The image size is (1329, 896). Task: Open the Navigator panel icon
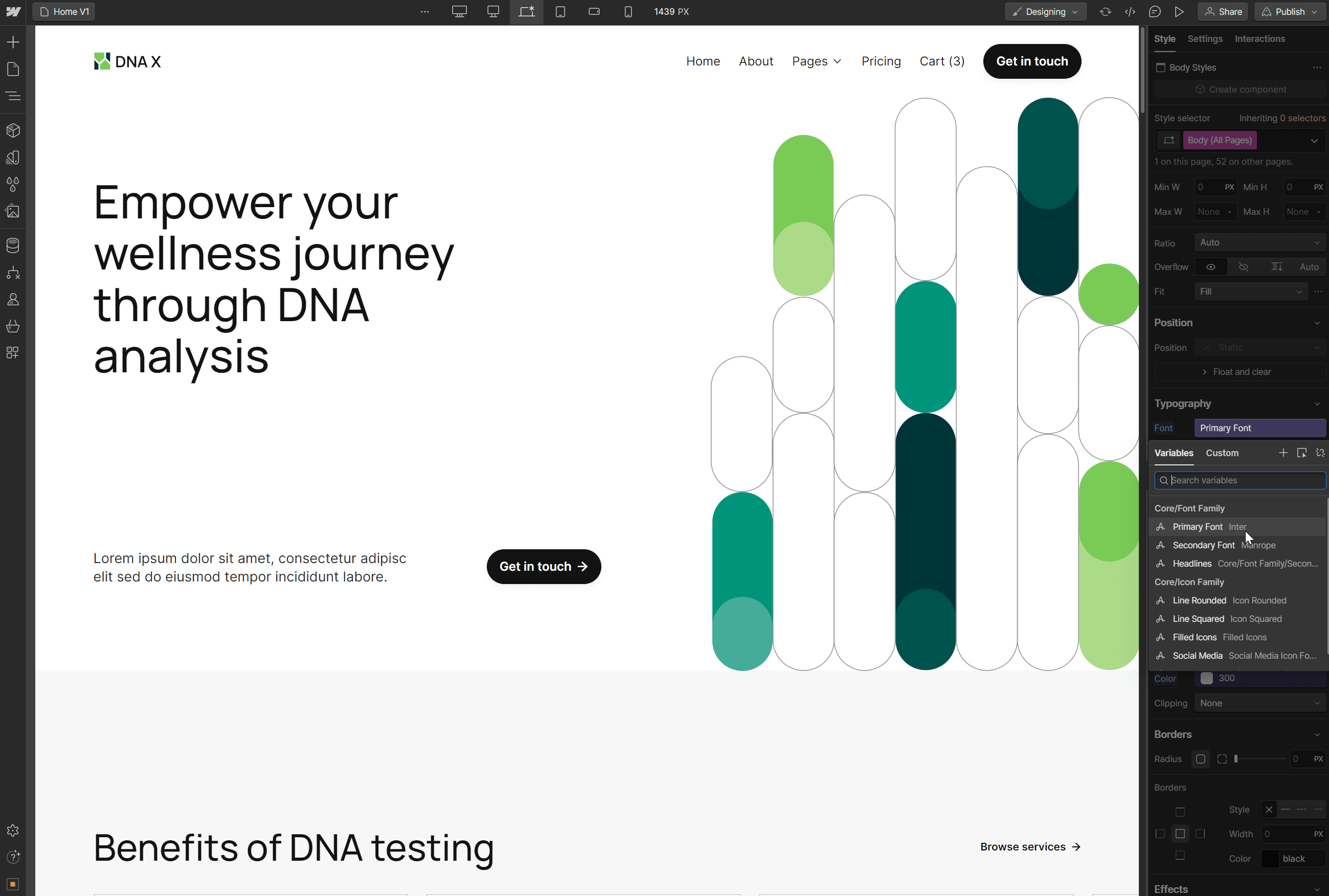click(13, 96)
